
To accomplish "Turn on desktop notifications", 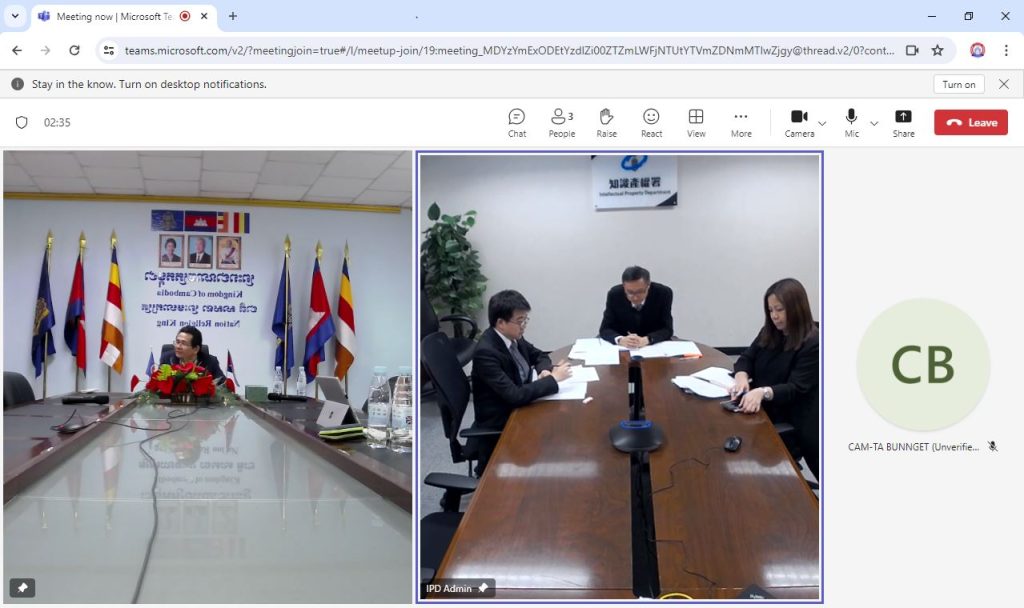I will point(958,84).
